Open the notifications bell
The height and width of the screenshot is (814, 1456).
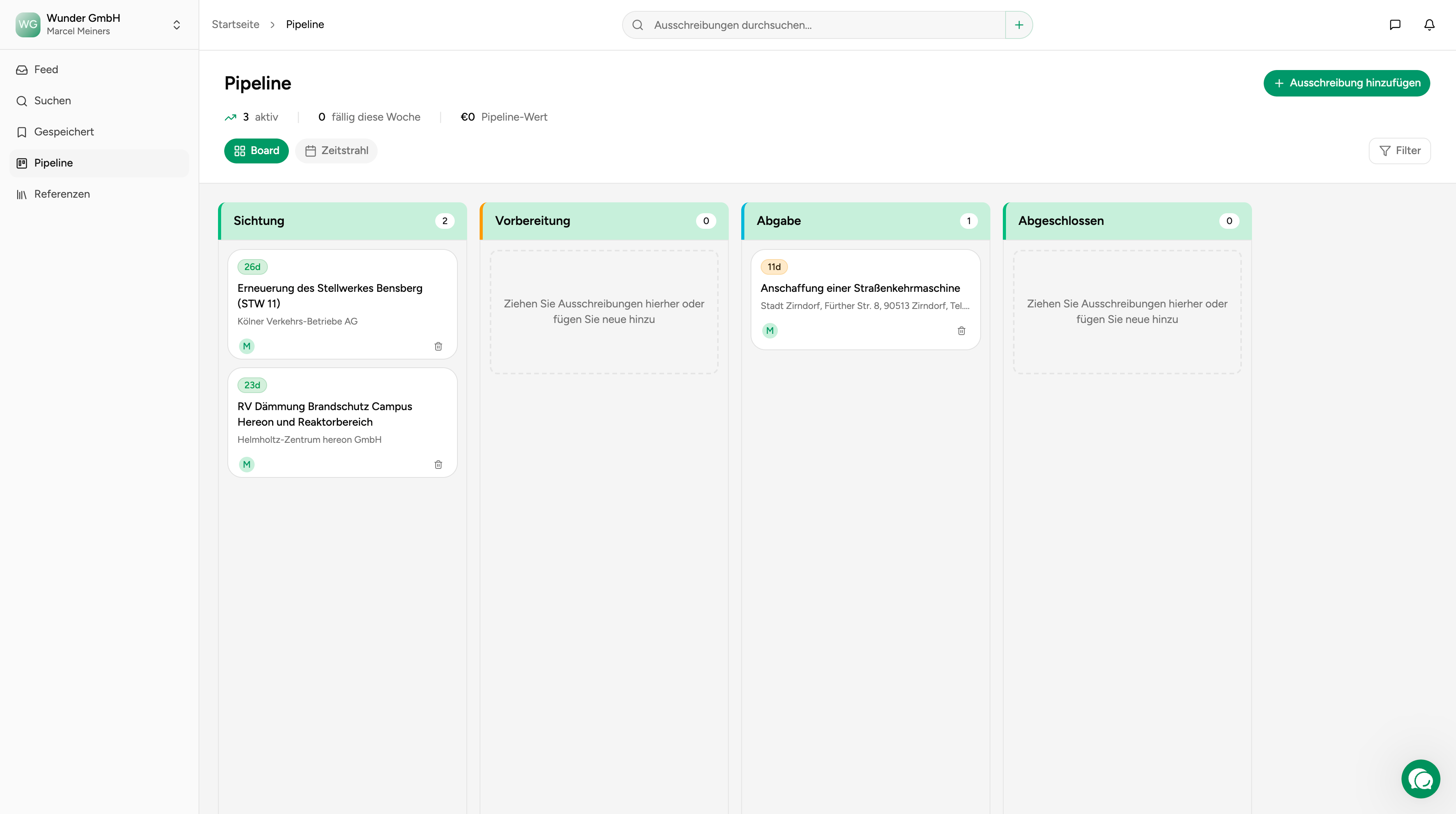[x=1429, y=25]
